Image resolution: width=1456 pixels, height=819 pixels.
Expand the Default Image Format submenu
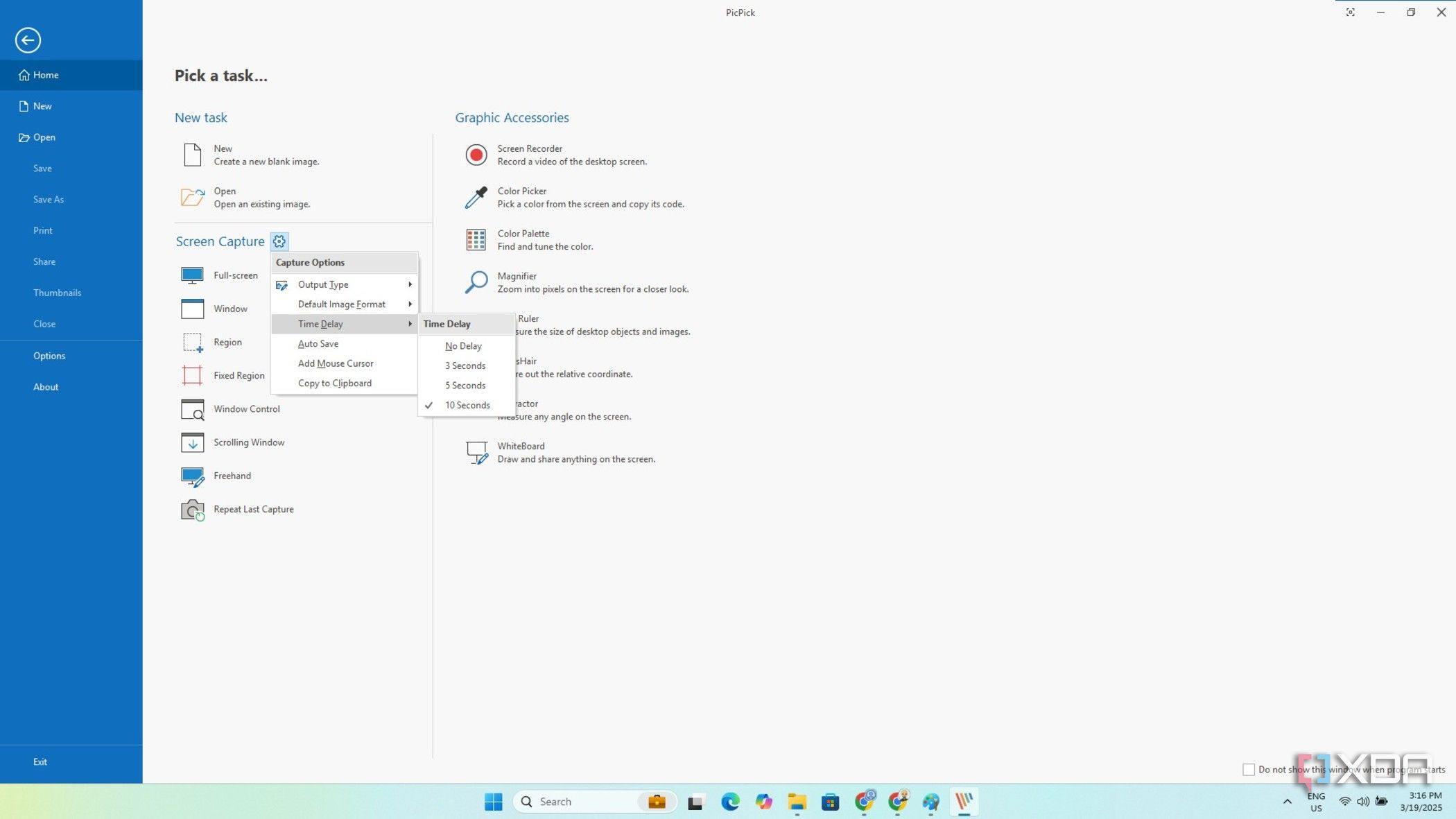pyautogui.click(x=342, y=304)
